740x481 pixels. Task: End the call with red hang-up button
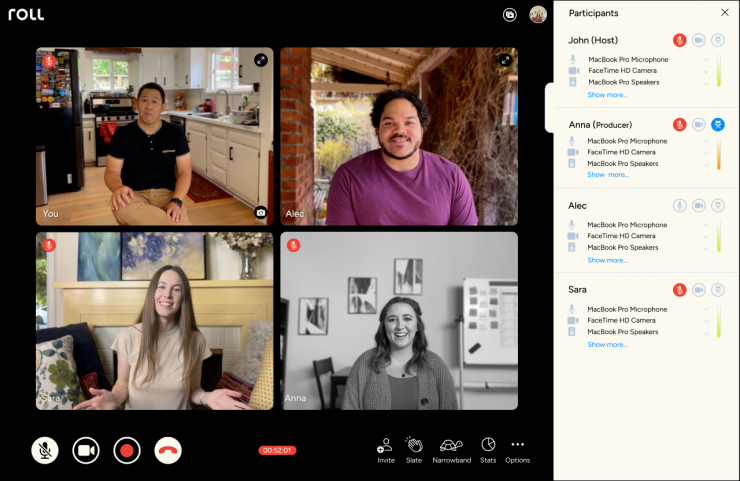[x=168, y=450]
